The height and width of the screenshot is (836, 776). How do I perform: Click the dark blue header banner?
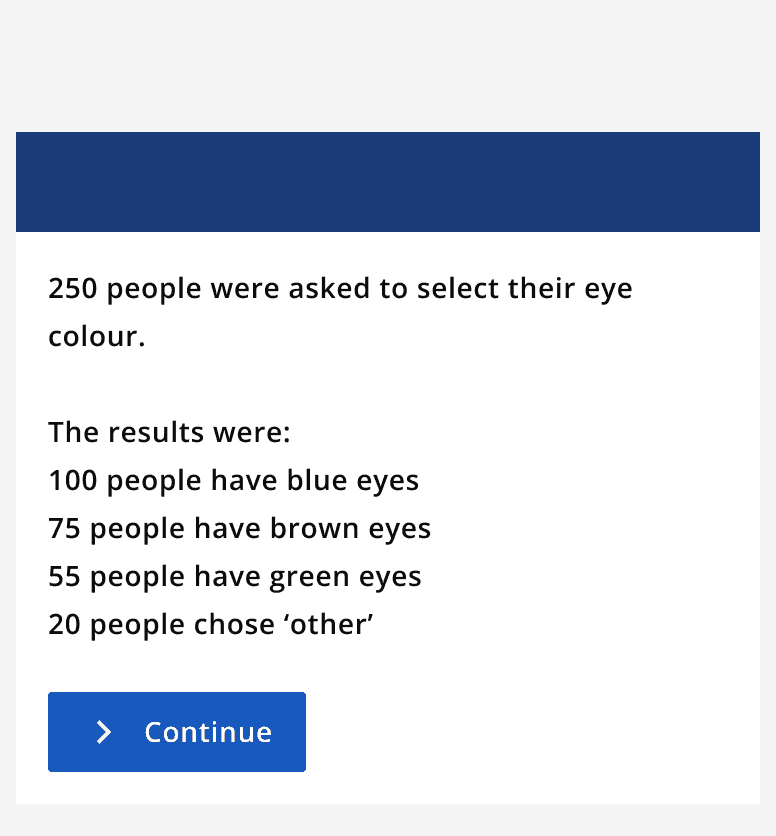click(388, 182)
